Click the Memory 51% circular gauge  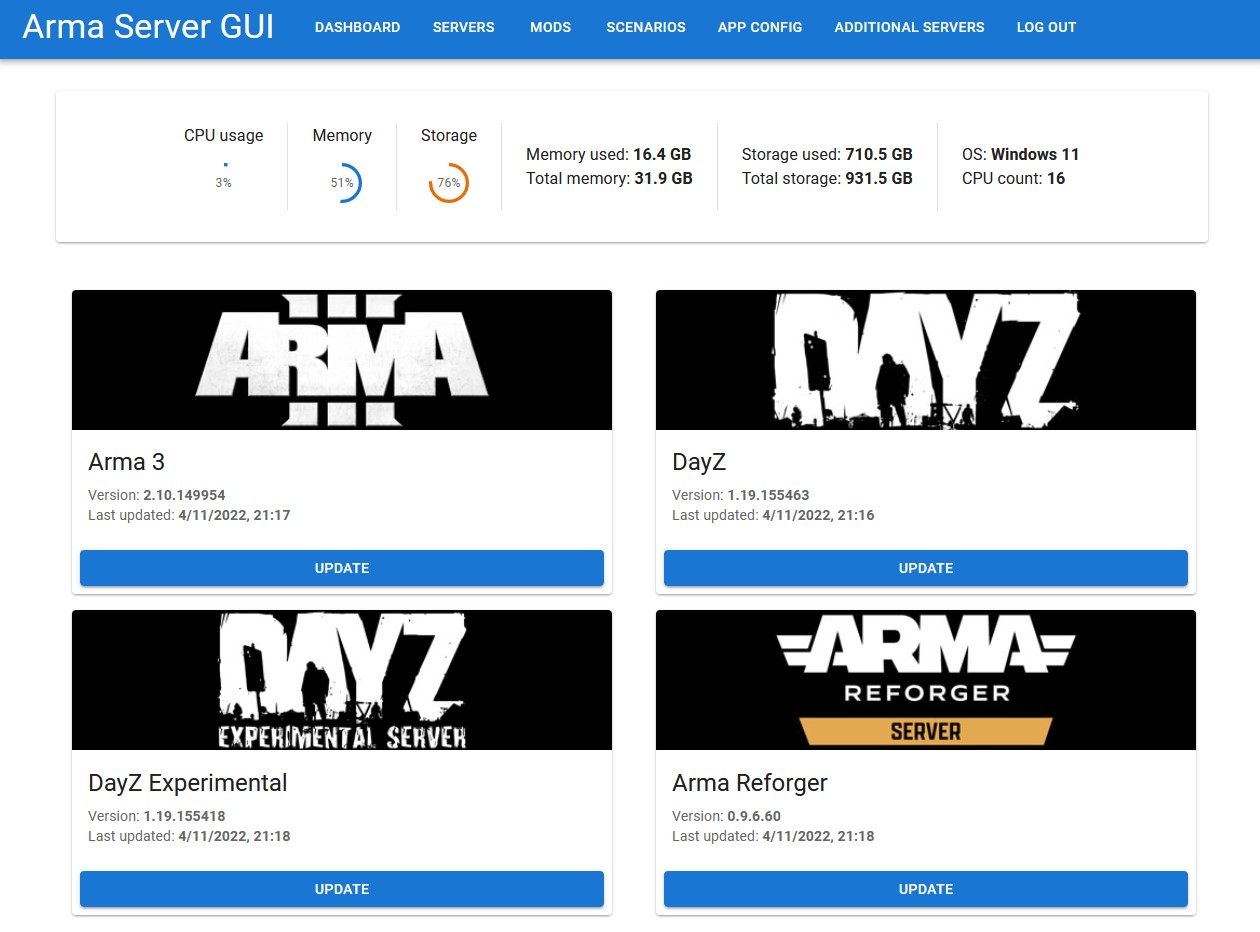coord(342,183)
